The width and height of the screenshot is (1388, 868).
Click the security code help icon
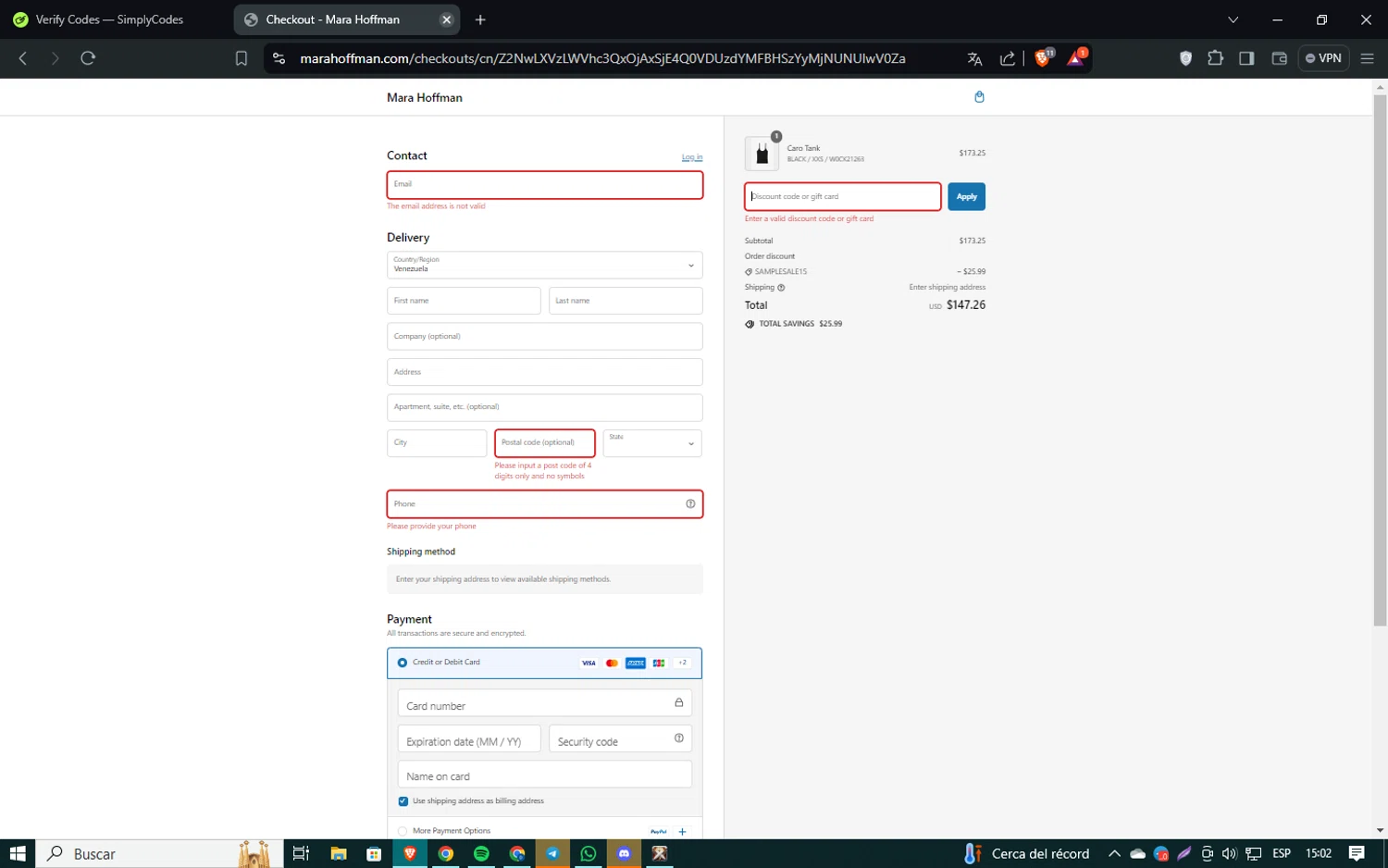(x=679, y=738)
